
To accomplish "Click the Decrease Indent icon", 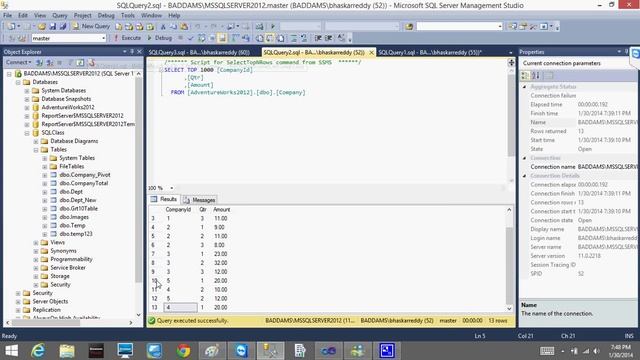I will point(318,38).
